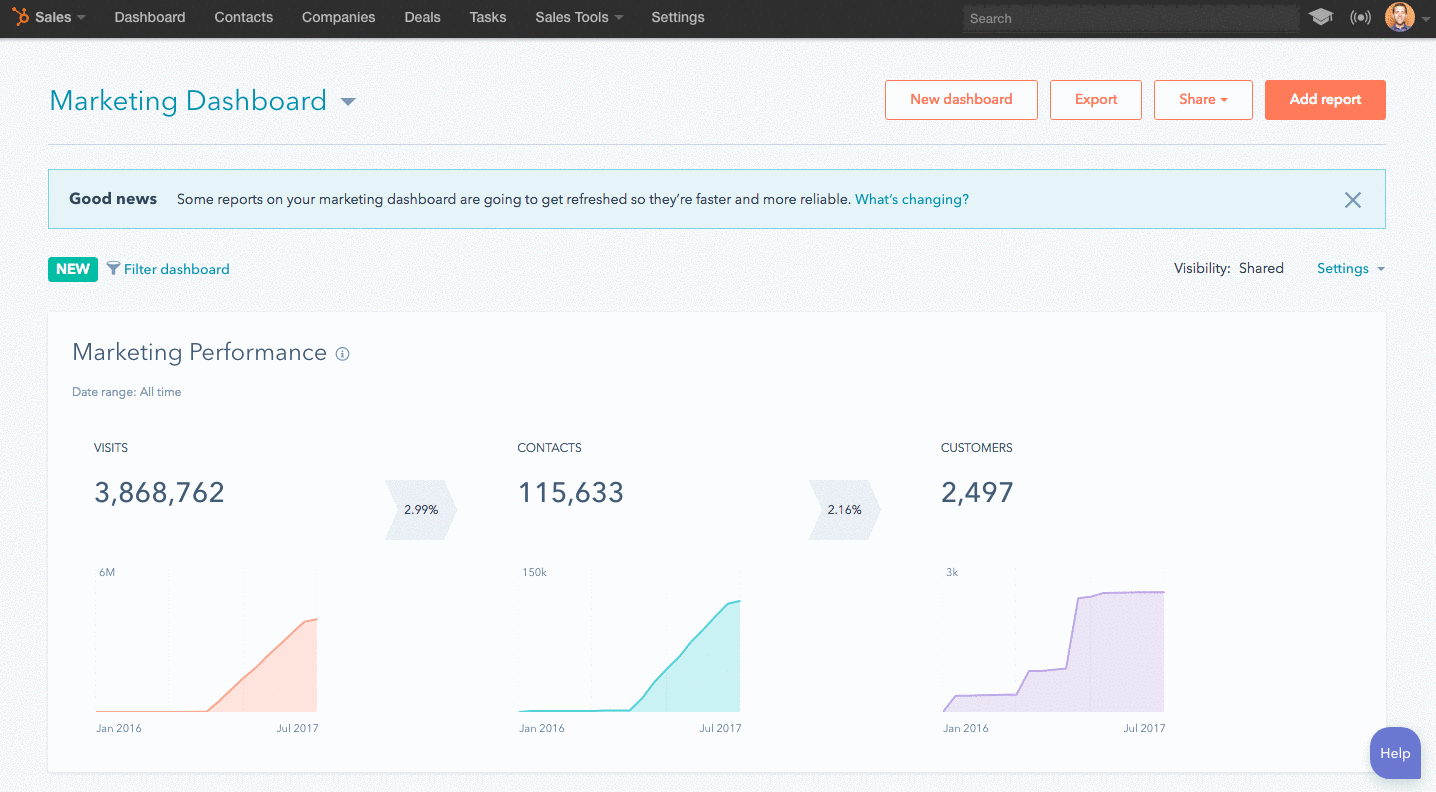Screen dimensions: 1436x792
Task: Open notifications with the broadcast icon
Action: tap(1360, 16)
